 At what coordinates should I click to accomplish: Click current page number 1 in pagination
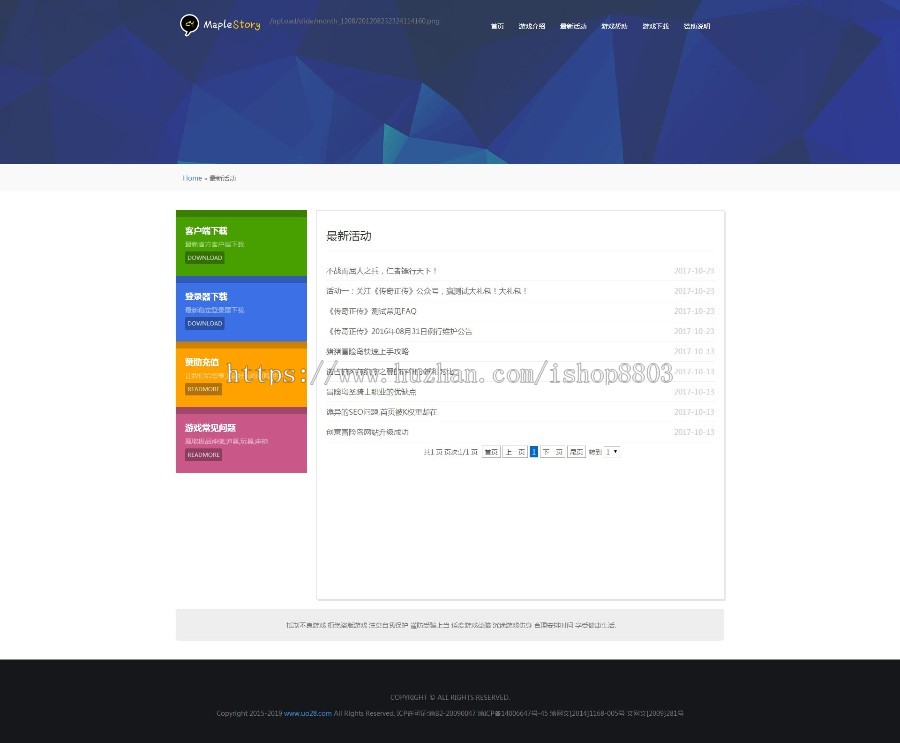tap(534, 452)
